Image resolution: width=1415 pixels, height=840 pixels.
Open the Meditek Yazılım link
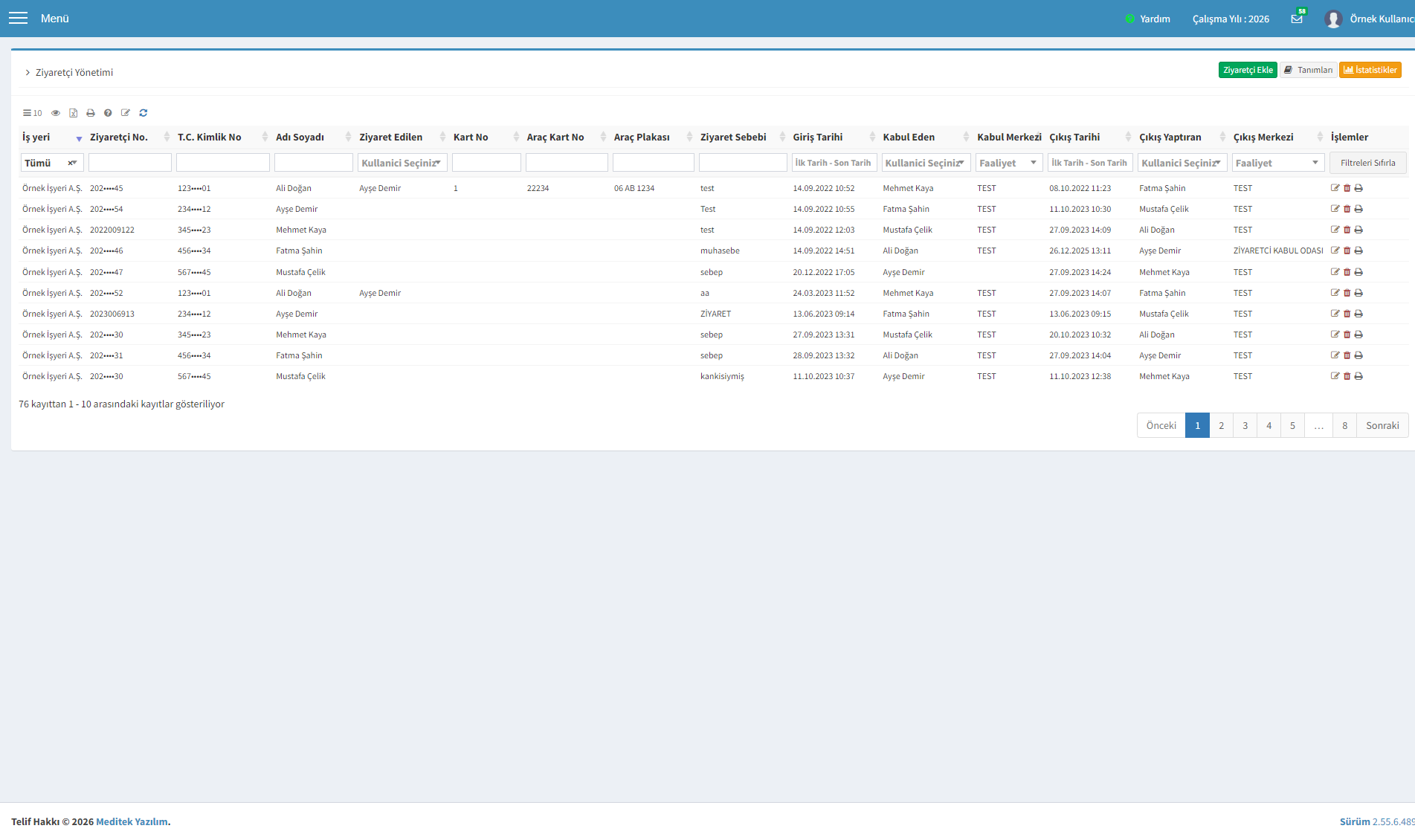132,821
